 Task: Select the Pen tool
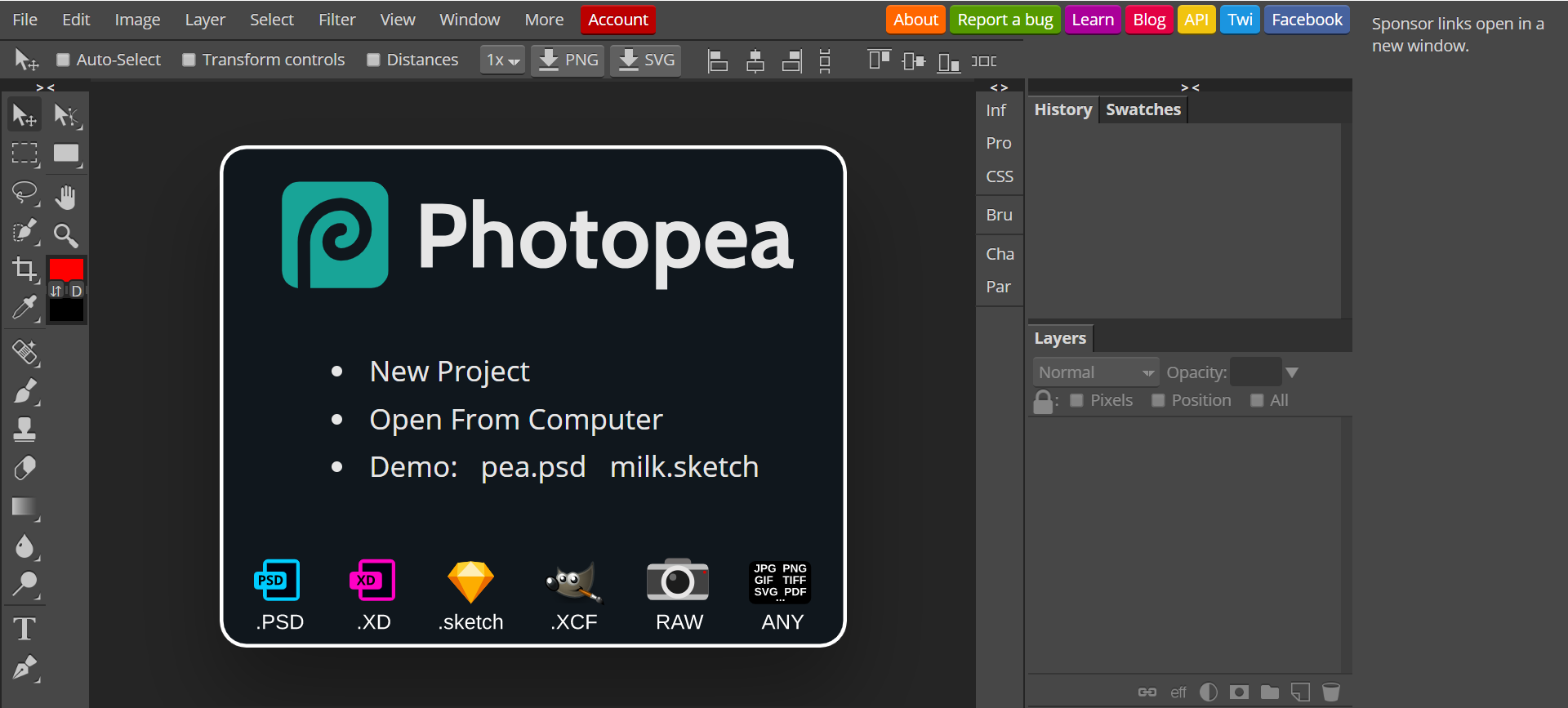(x=24, y=668)
